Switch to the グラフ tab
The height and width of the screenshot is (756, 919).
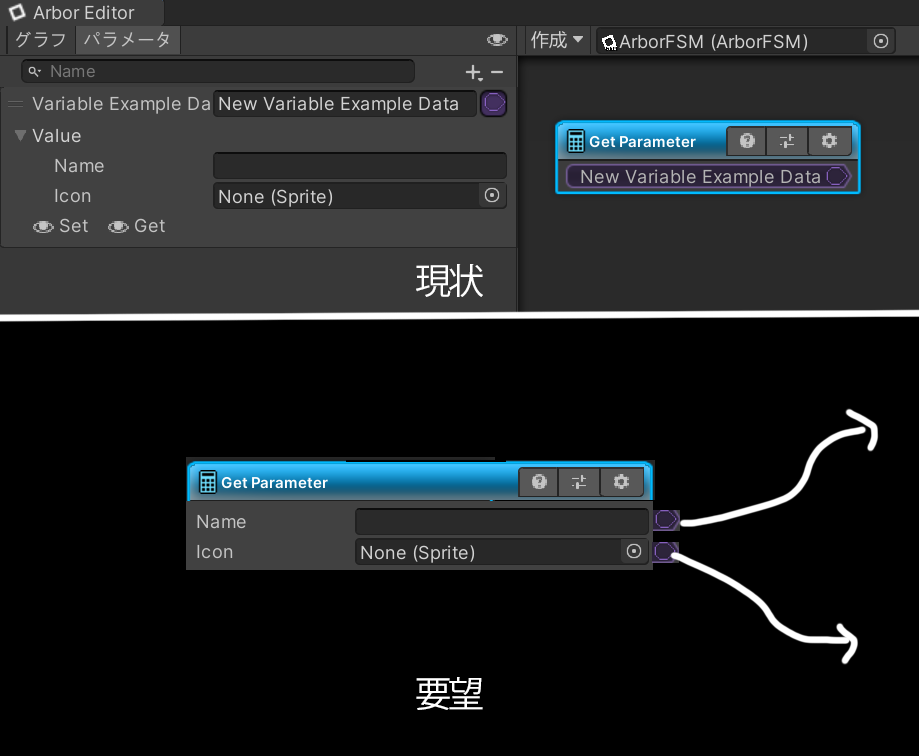click(41, 40)
